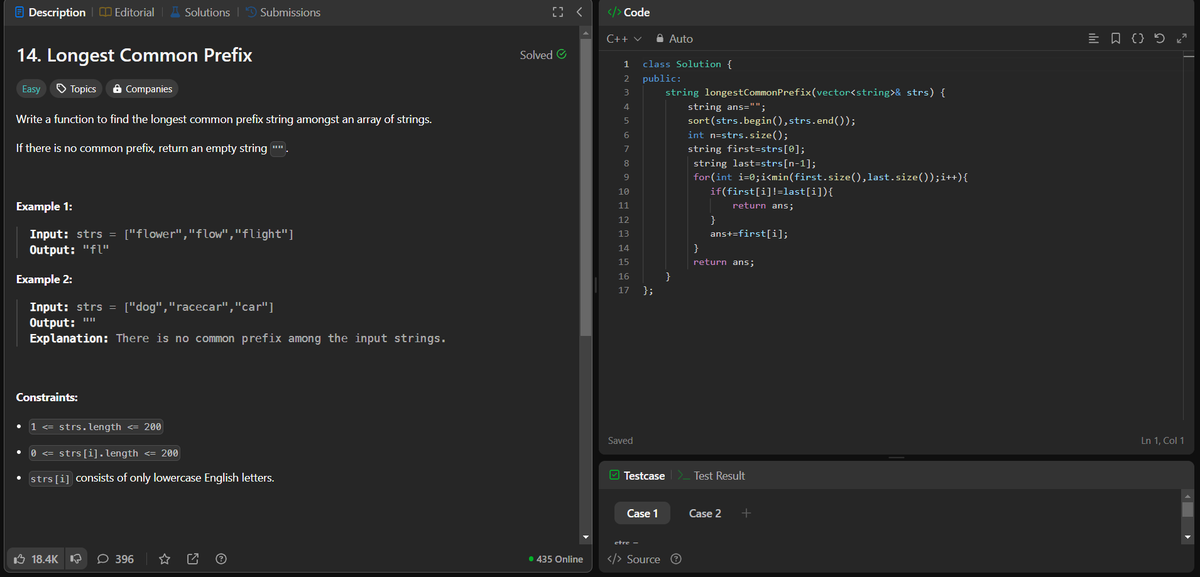The width and height of the screenshot is (1200, 577).
Task: Click the testcase panel scrollbar thumb
Action: click(x=1188, y=509)
